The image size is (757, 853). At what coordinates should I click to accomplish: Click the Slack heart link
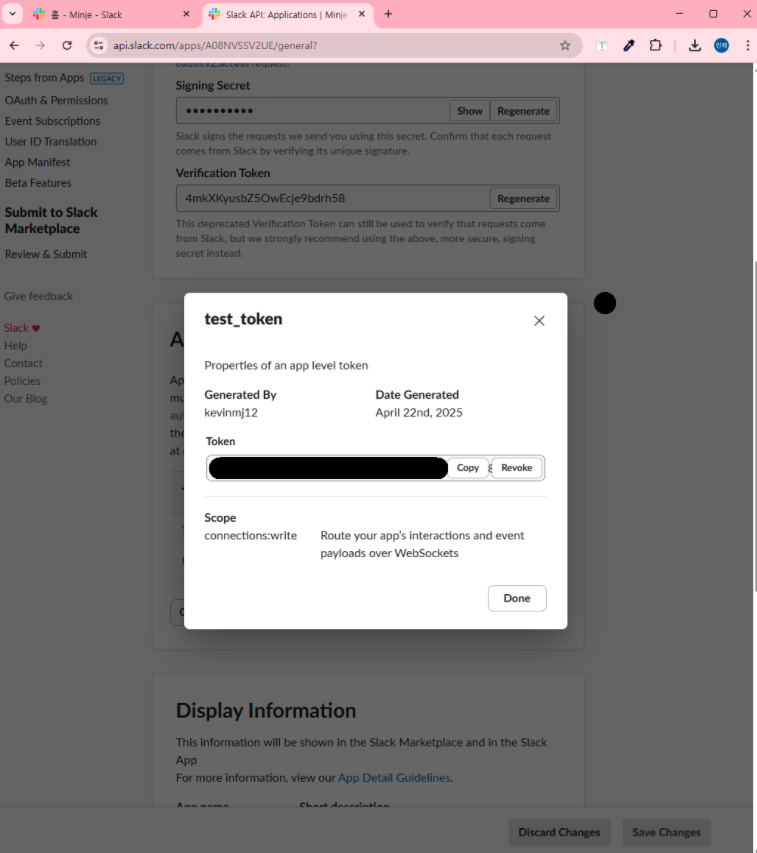click(22, 328)
